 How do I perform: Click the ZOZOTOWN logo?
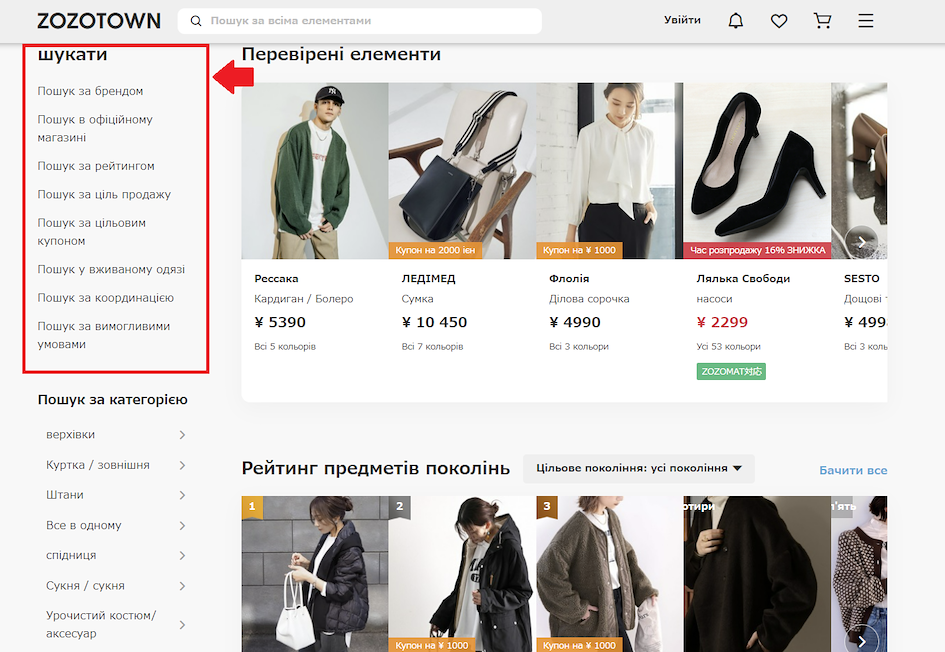coord(99,21)
